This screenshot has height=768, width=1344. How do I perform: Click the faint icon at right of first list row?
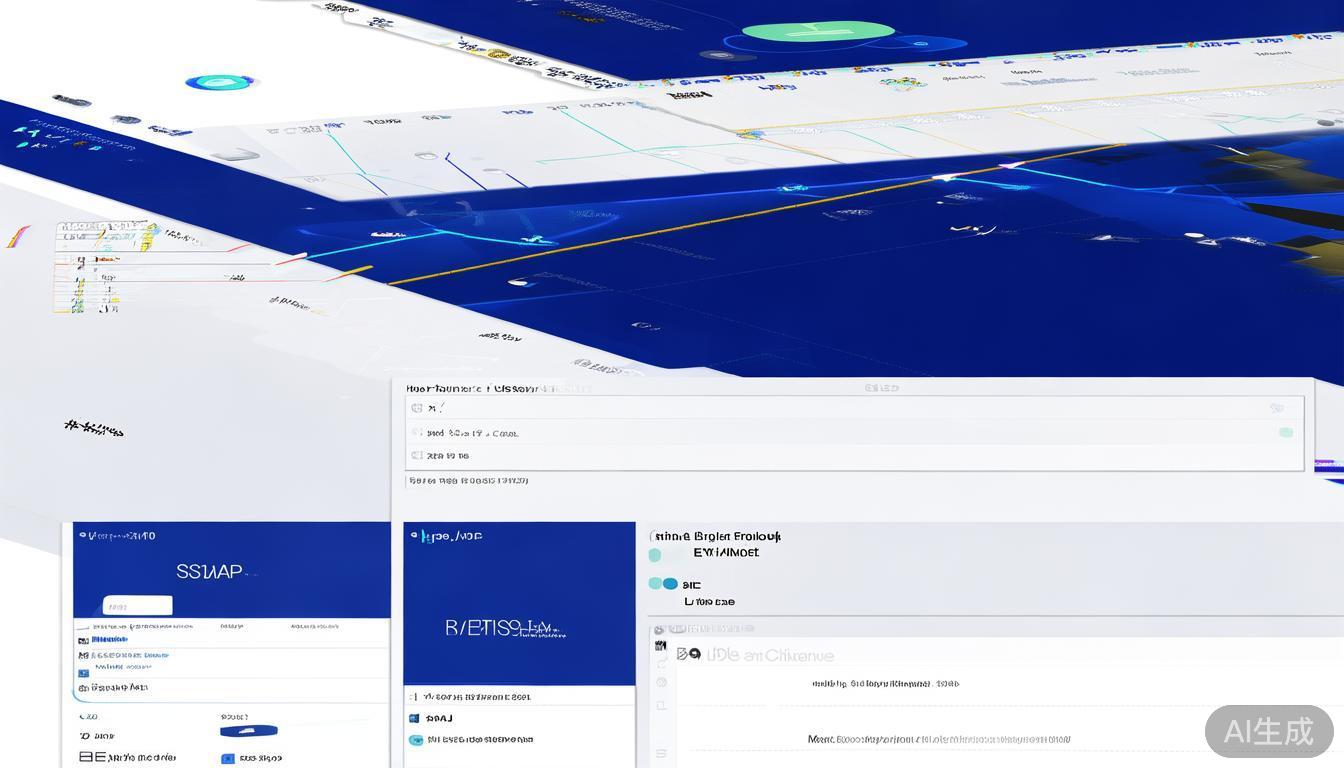(x=1276, y=408)
